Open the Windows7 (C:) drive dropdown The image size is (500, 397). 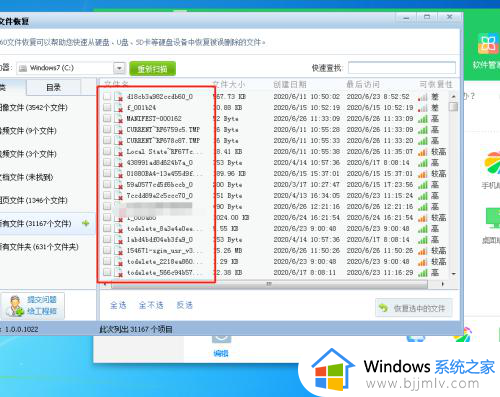coord(119,68)
